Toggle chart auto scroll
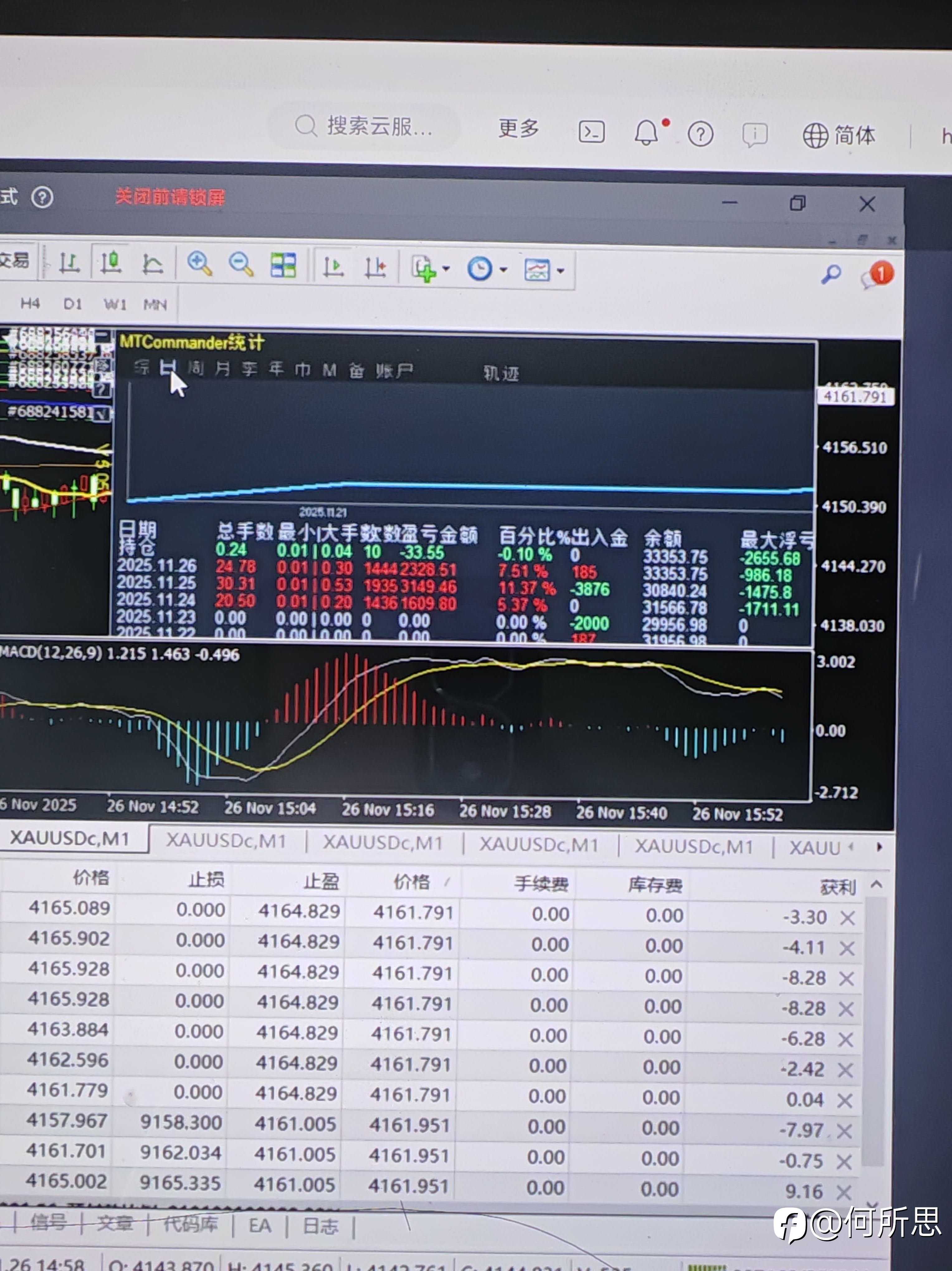Screen dimensions: 952x1271 [333, 267]
